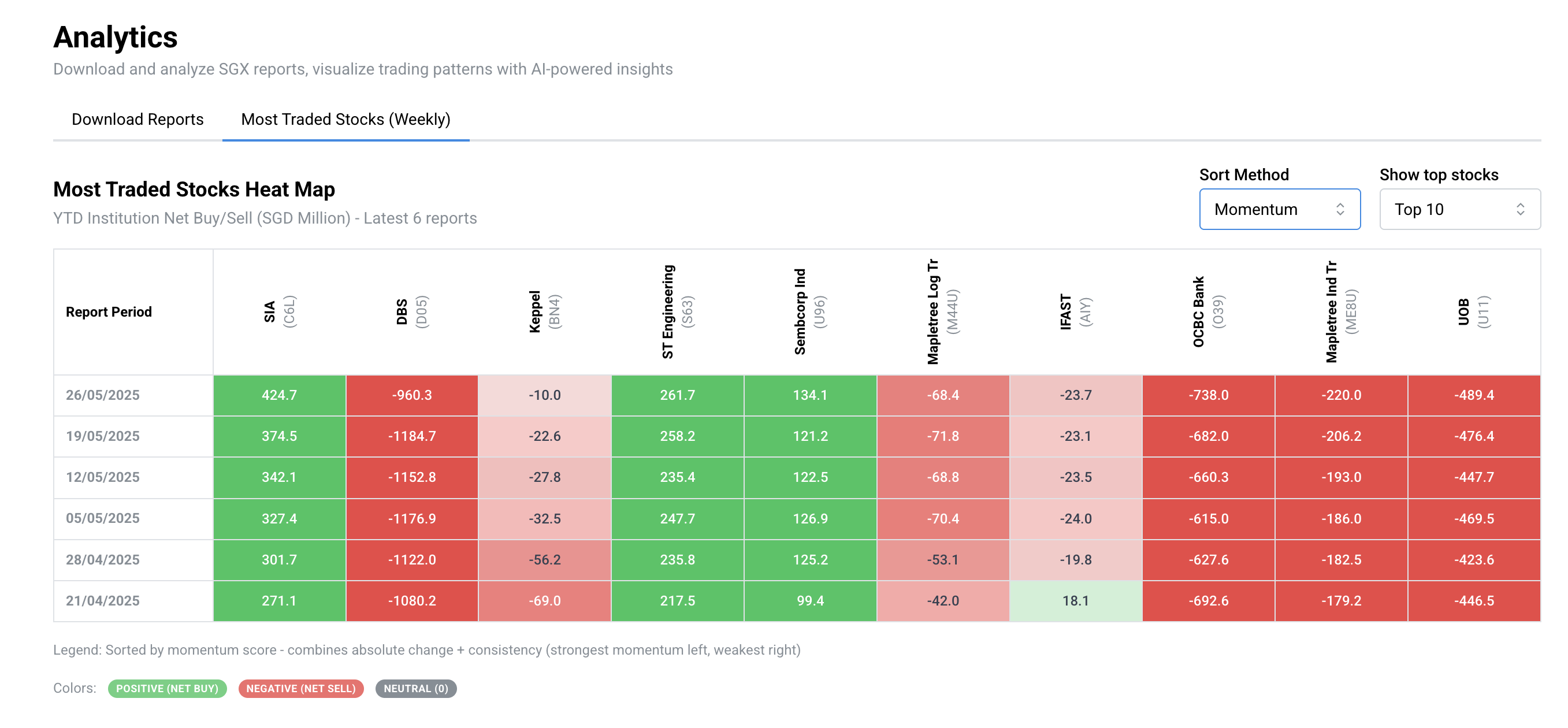Click the Keppel (BN4) column header
Screen dimensions: 1568x728
pyautogui.click(x=545, y=311)
